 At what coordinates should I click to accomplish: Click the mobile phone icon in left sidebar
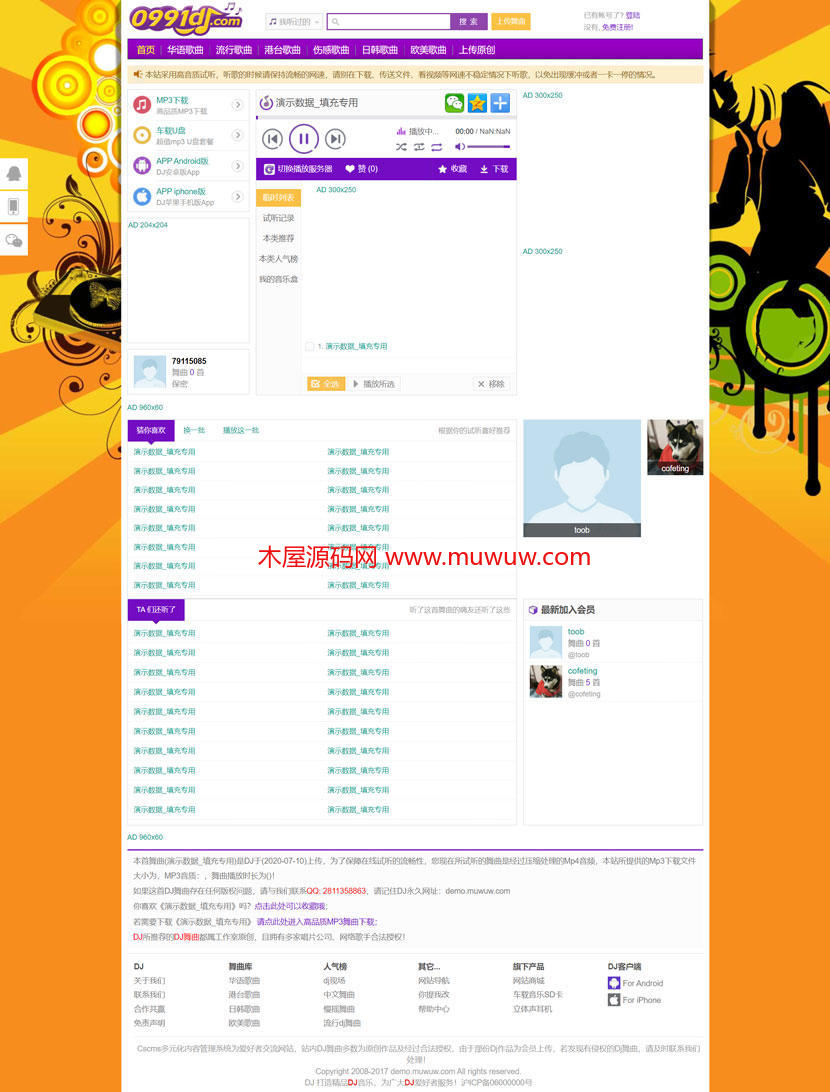tap(14, 206)
